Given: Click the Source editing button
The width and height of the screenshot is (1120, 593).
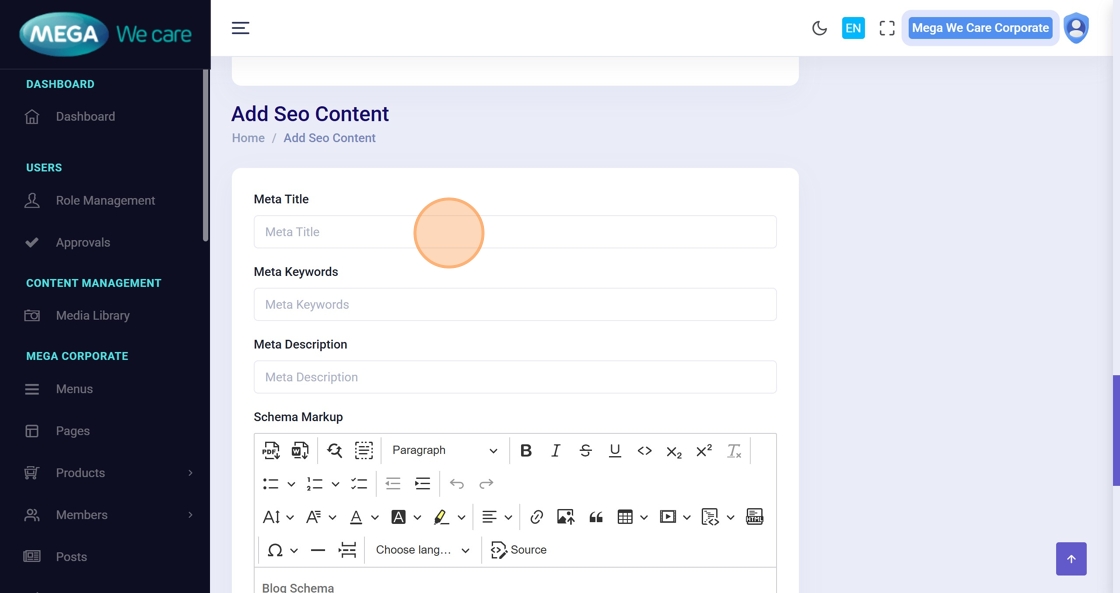Looking at the screenshot, I should [x=519, y=550].
